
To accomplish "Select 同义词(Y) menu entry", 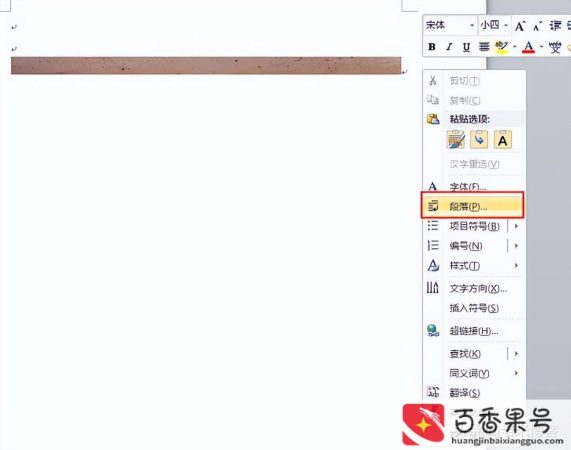I will [x=469, y=373].
